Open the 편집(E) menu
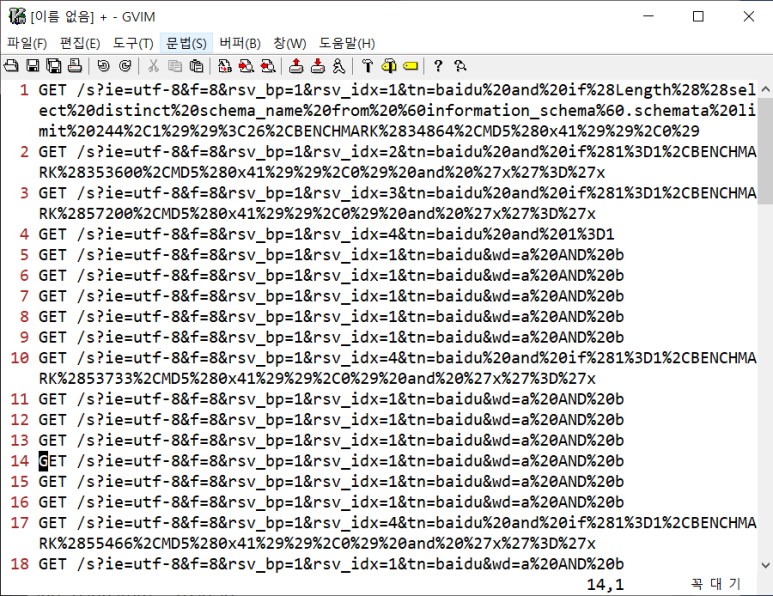773x596 pixels. tap(80, 43)
